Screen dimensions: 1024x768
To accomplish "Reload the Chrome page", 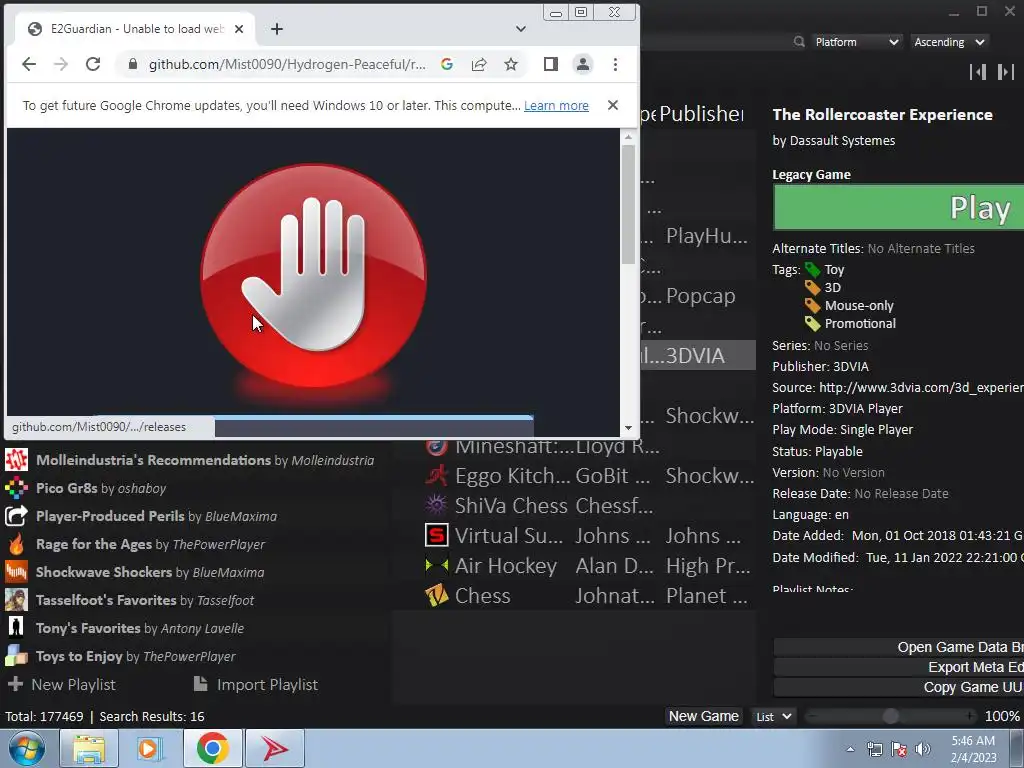I will (x=93, y=64).
